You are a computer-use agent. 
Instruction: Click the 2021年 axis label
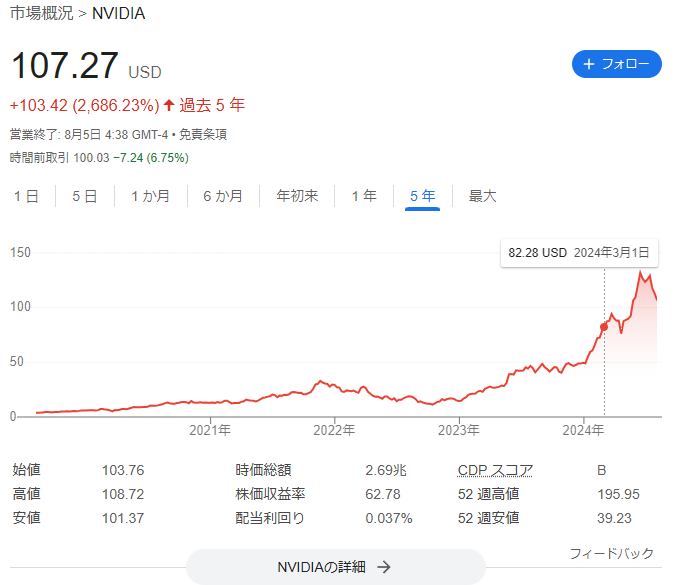click(x=210, y=430)
